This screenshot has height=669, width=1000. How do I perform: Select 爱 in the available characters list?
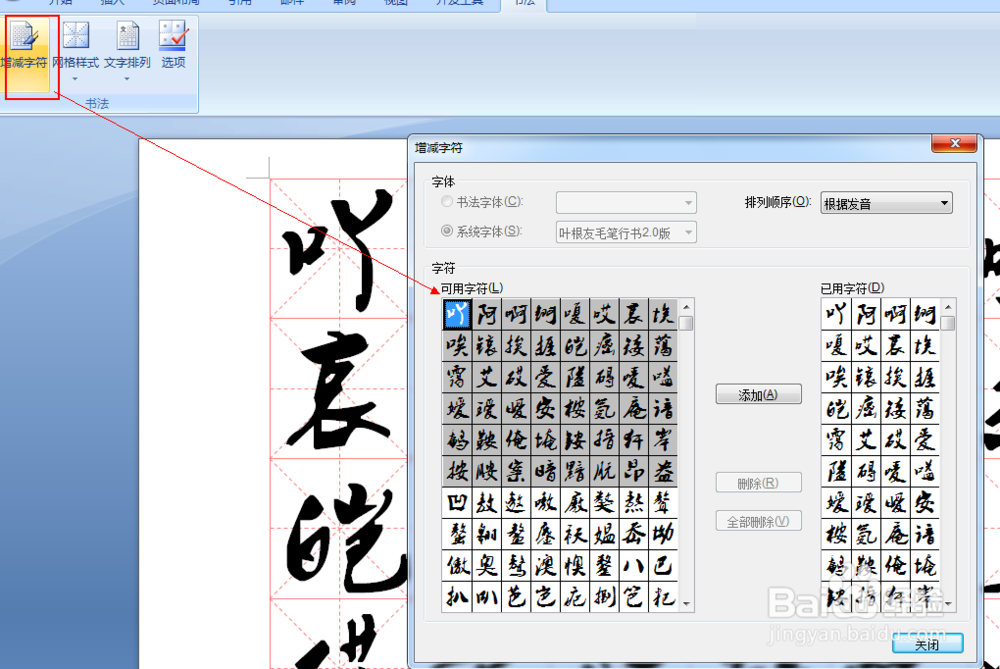tap(545, 377)
